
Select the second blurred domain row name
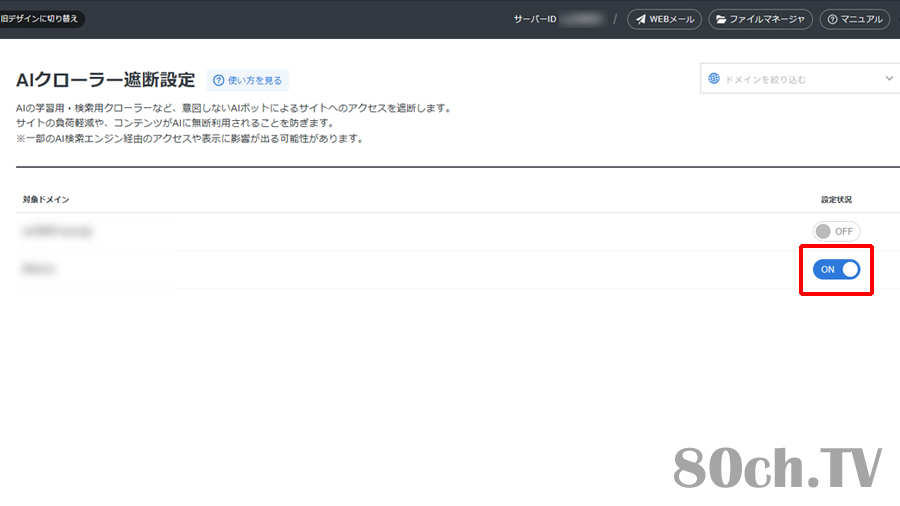(38, 268)
